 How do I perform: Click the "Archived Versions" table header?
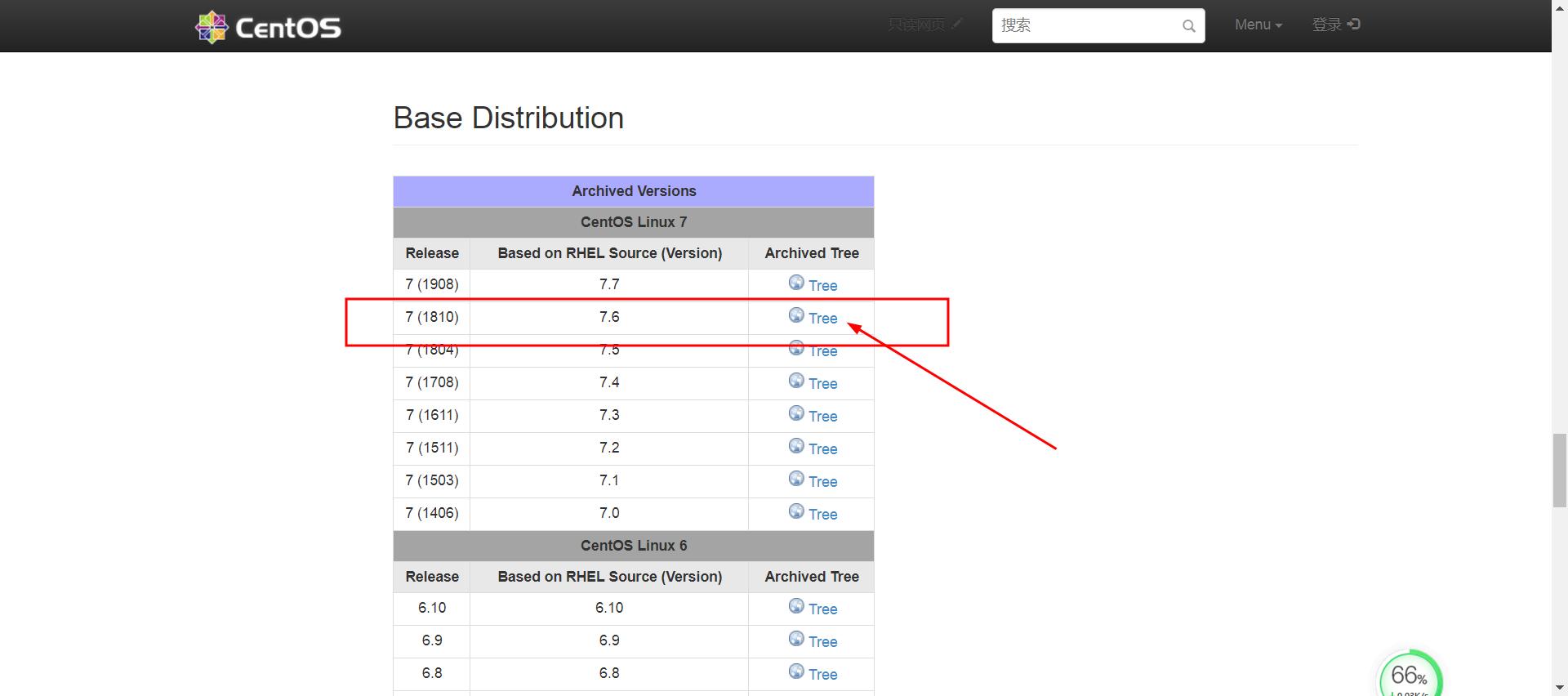pyautogui.click(x=634, y=191)
